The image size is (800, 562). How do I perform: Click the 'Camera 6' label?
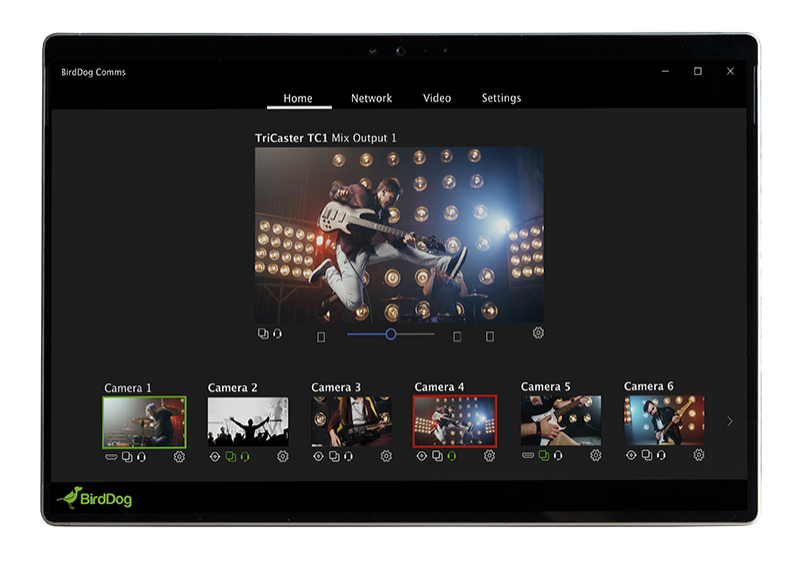648,386
